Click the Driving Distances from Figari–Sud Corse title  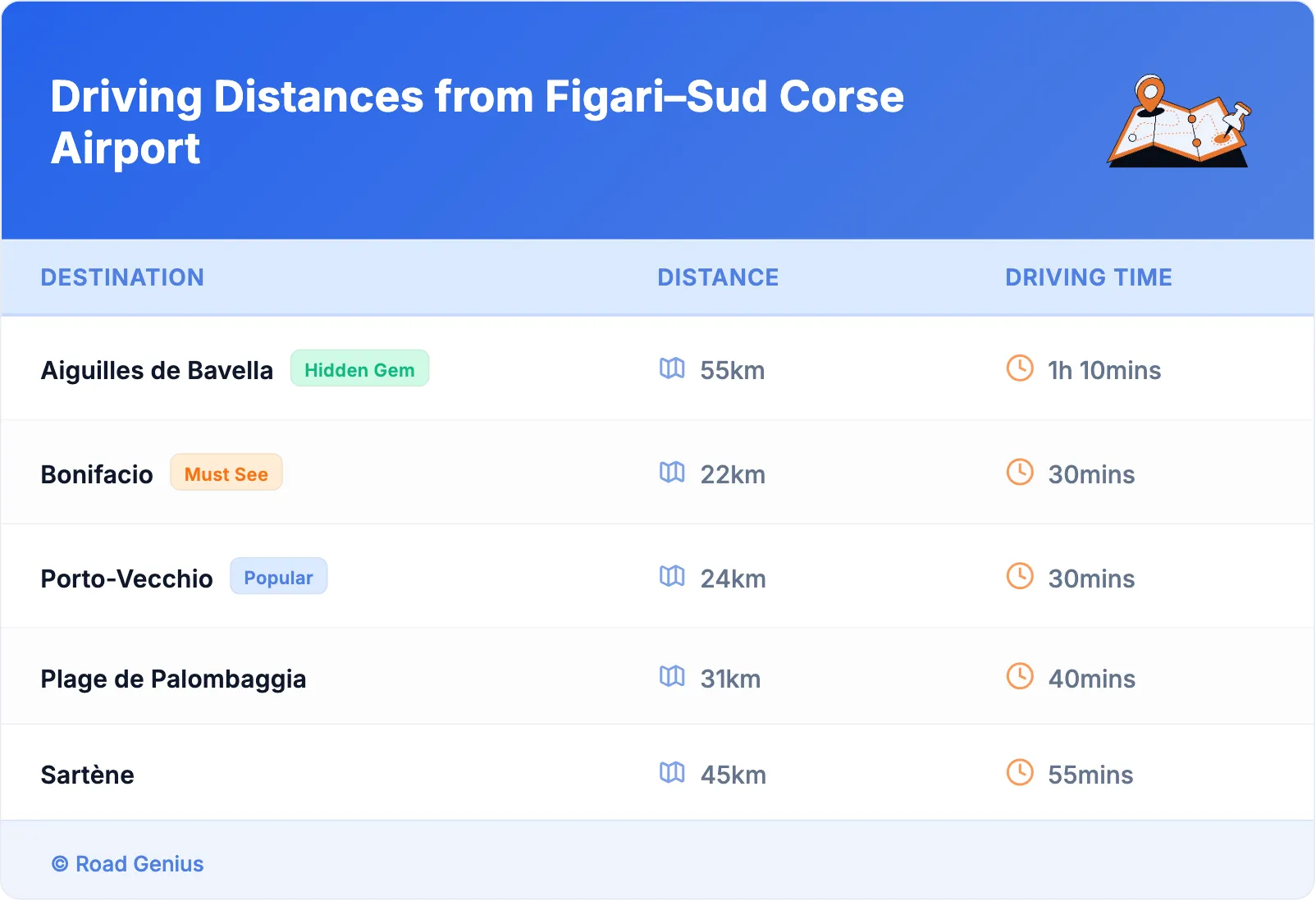[x=478, y=122]
